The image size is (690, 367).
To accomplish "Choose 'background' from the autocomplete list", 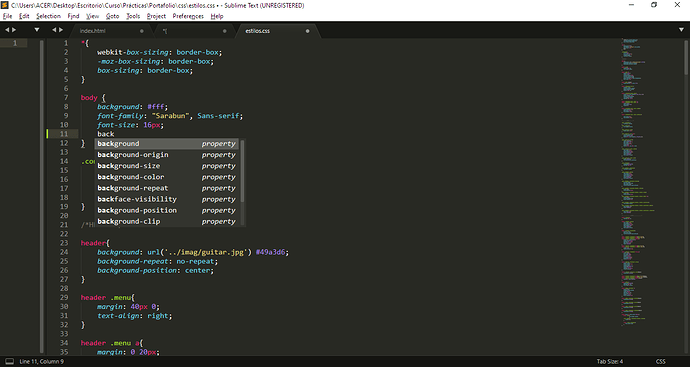I will [167, 144].
